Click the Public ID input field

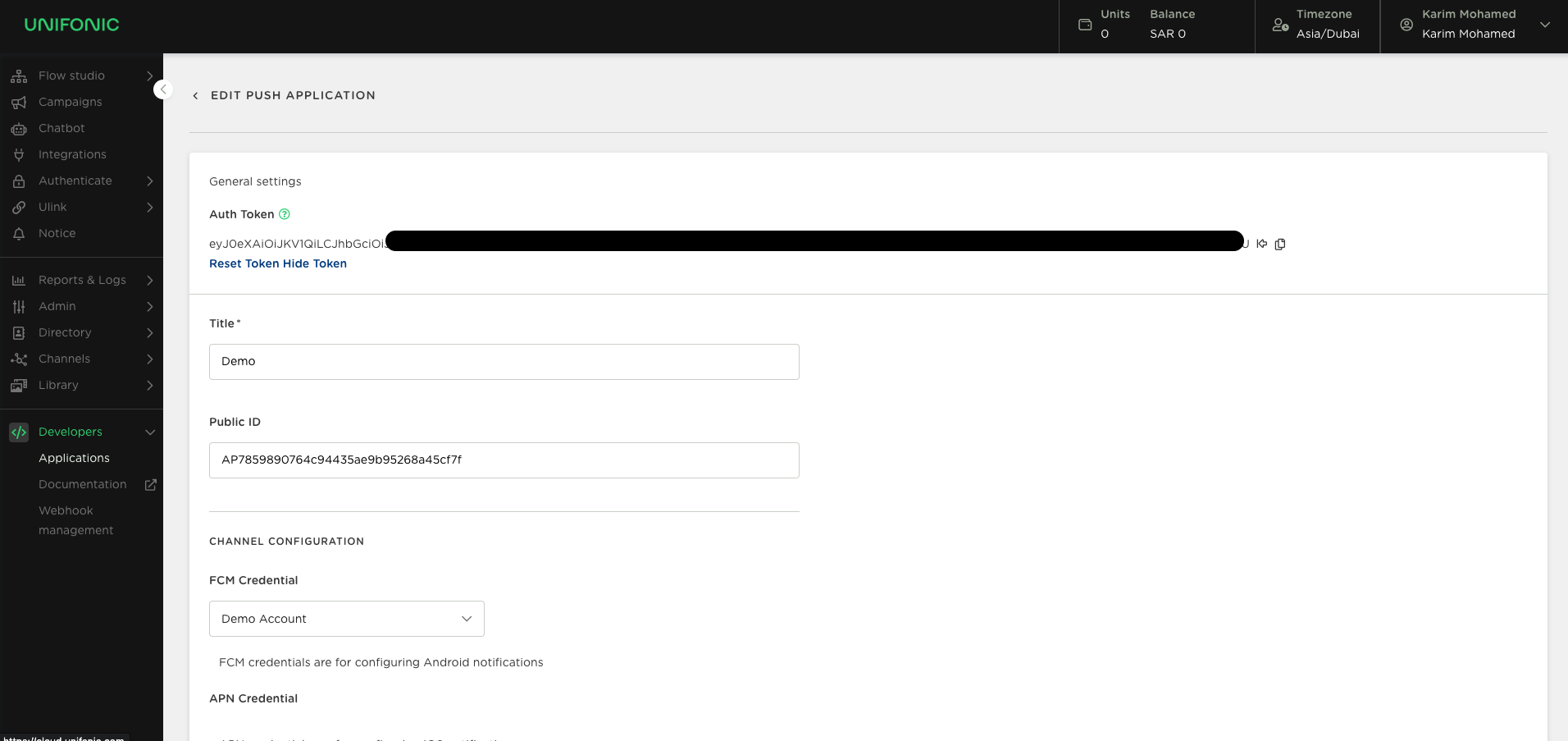click(504, 460)
